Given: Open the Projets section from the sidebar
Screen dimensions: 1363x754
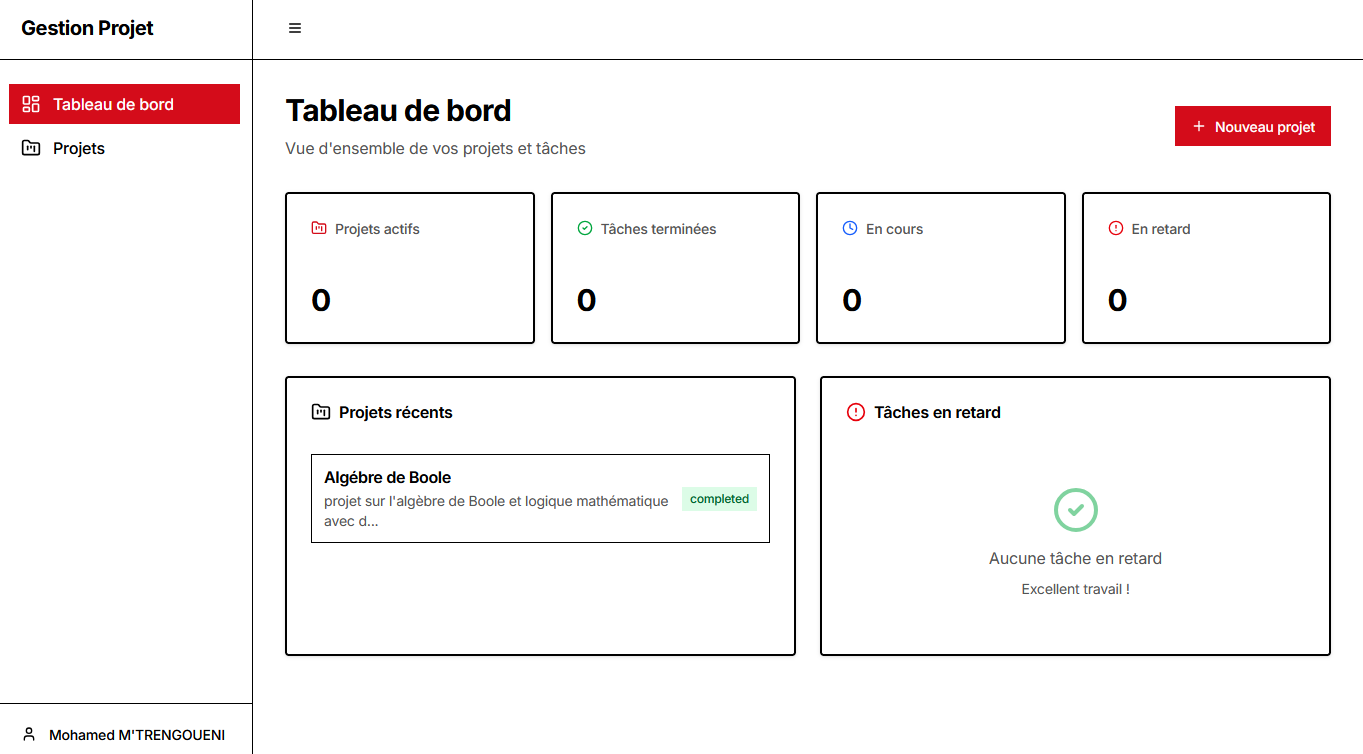Looking at the screenshot, I should (x=79, y=147).
